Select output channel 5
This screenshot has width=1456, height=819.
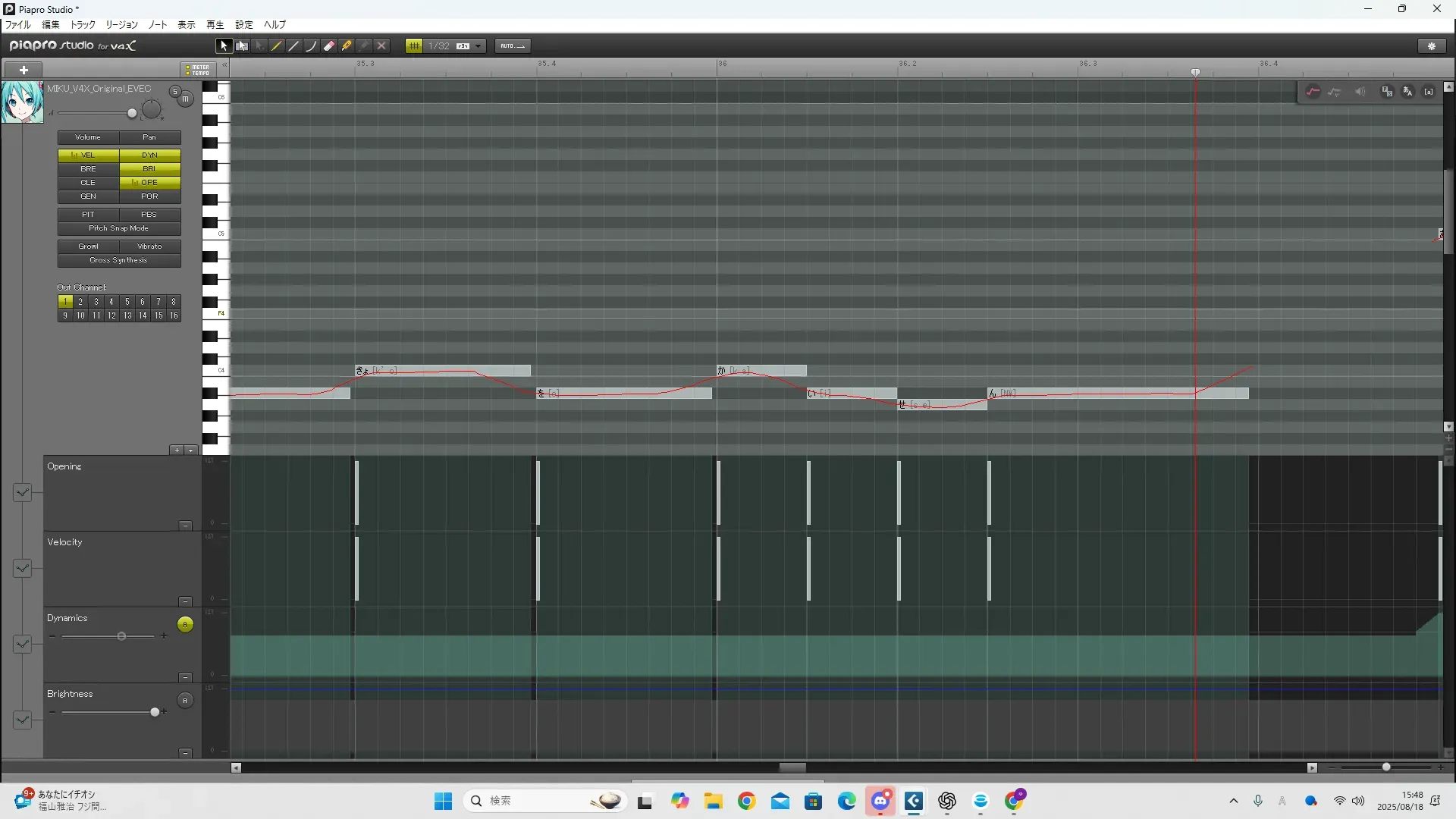(127, 302)
